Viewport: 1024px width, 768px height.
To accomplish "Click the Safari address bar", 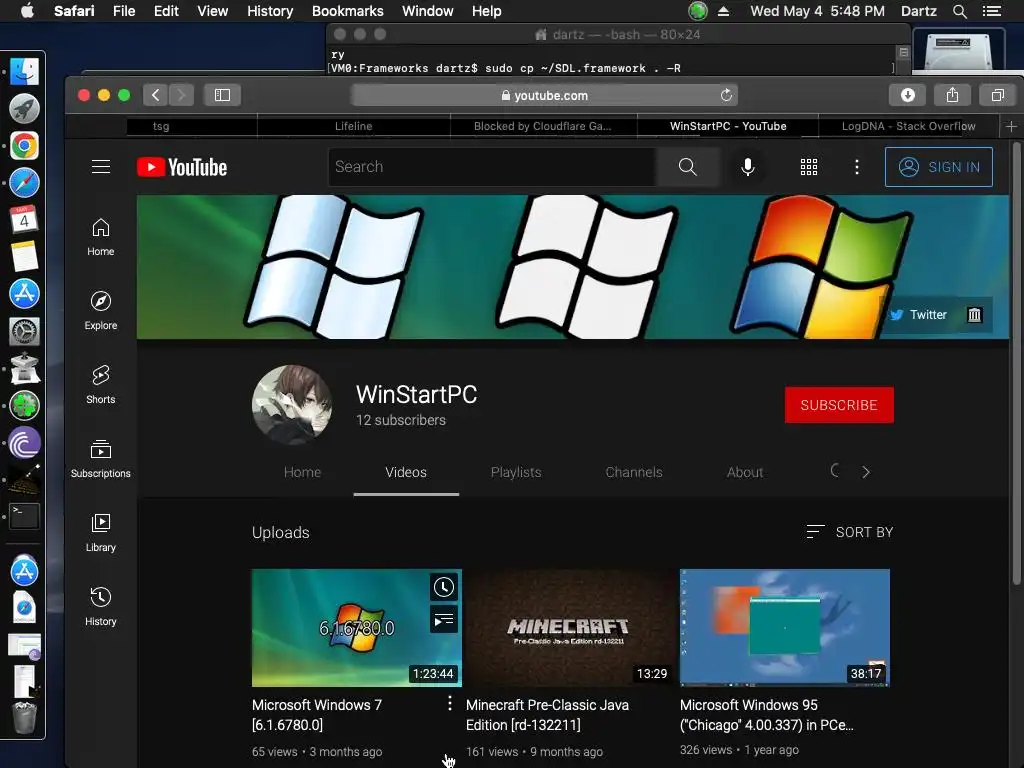I will click(544, 95).
